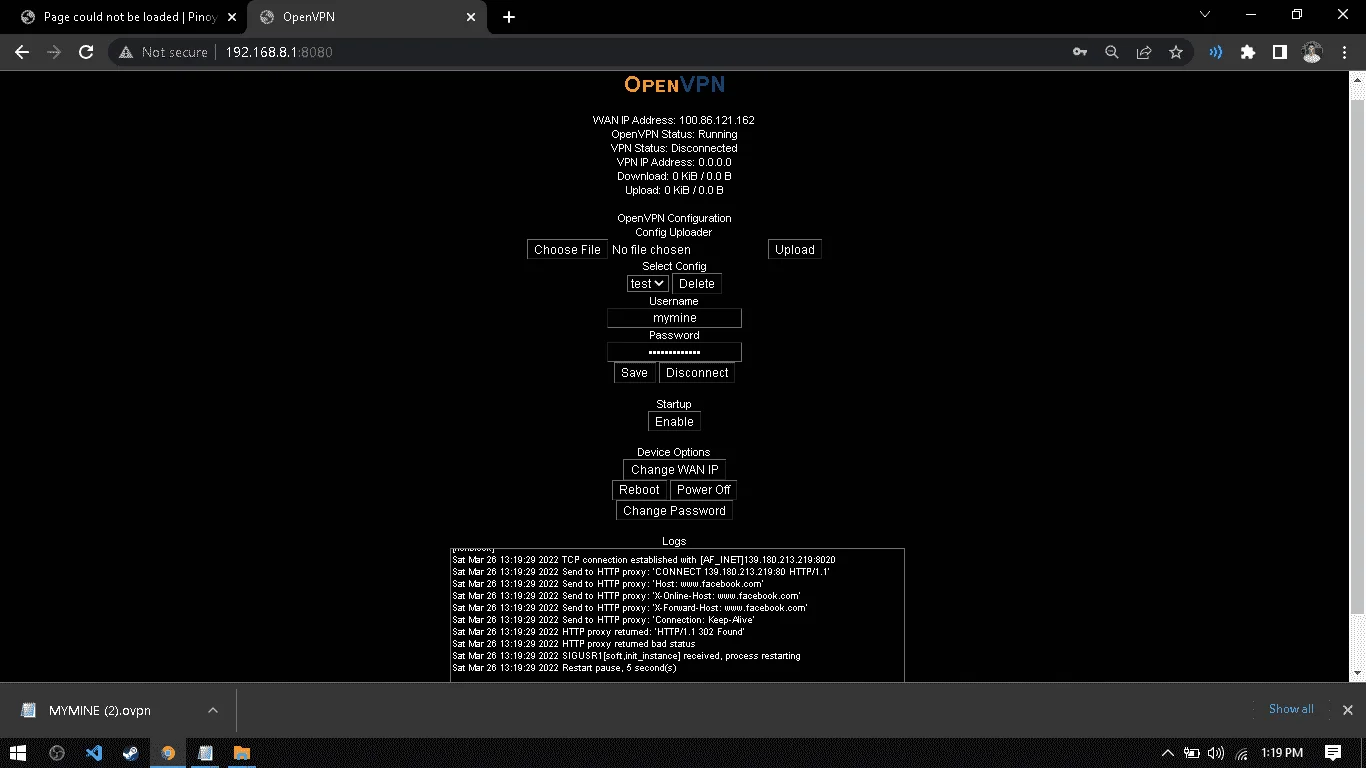Click the OpenVPN logo heading
Viewport: 1366px width, 768px height.
pyautogui.click(x=674, y=85)
